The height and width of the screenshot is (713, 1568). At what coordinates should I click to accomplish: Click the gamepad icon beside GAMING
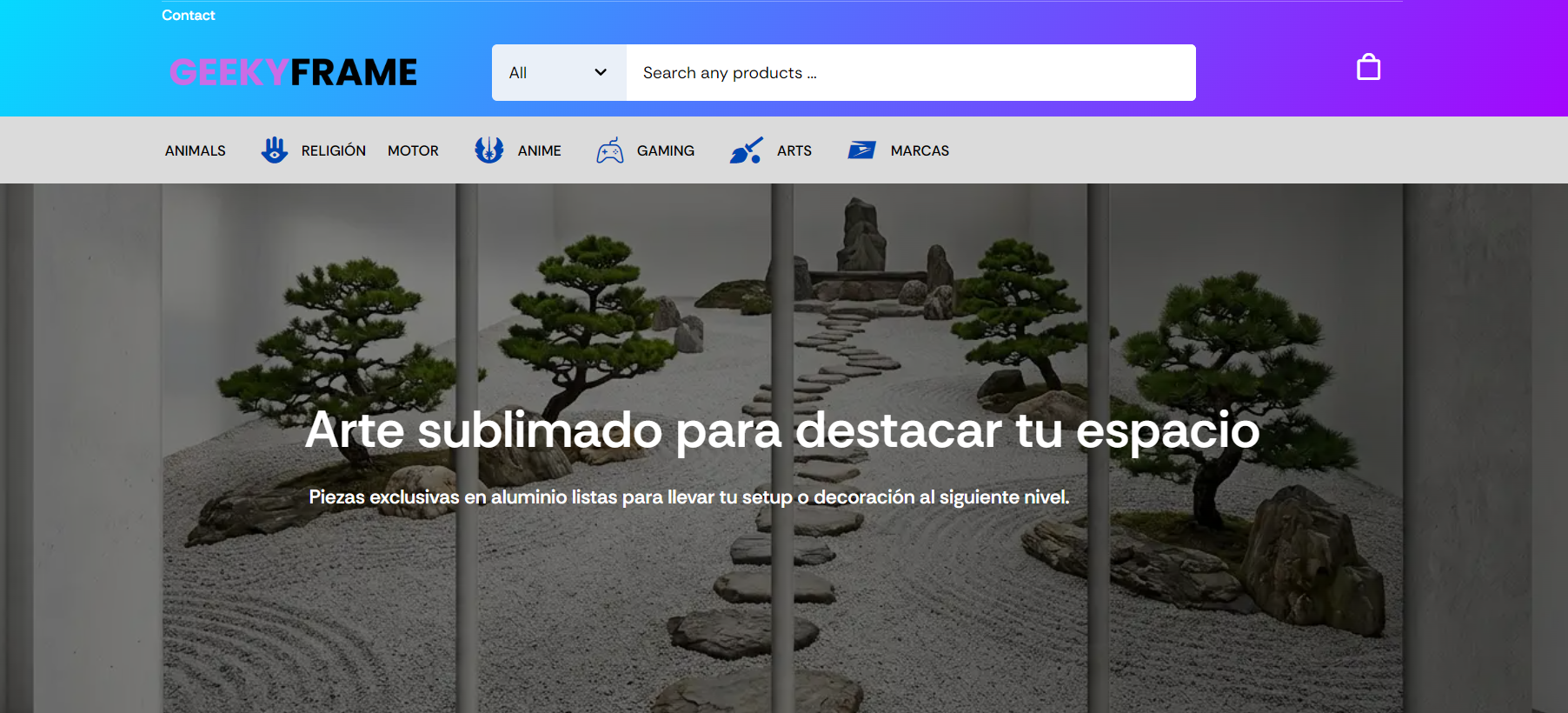(610, 150)
